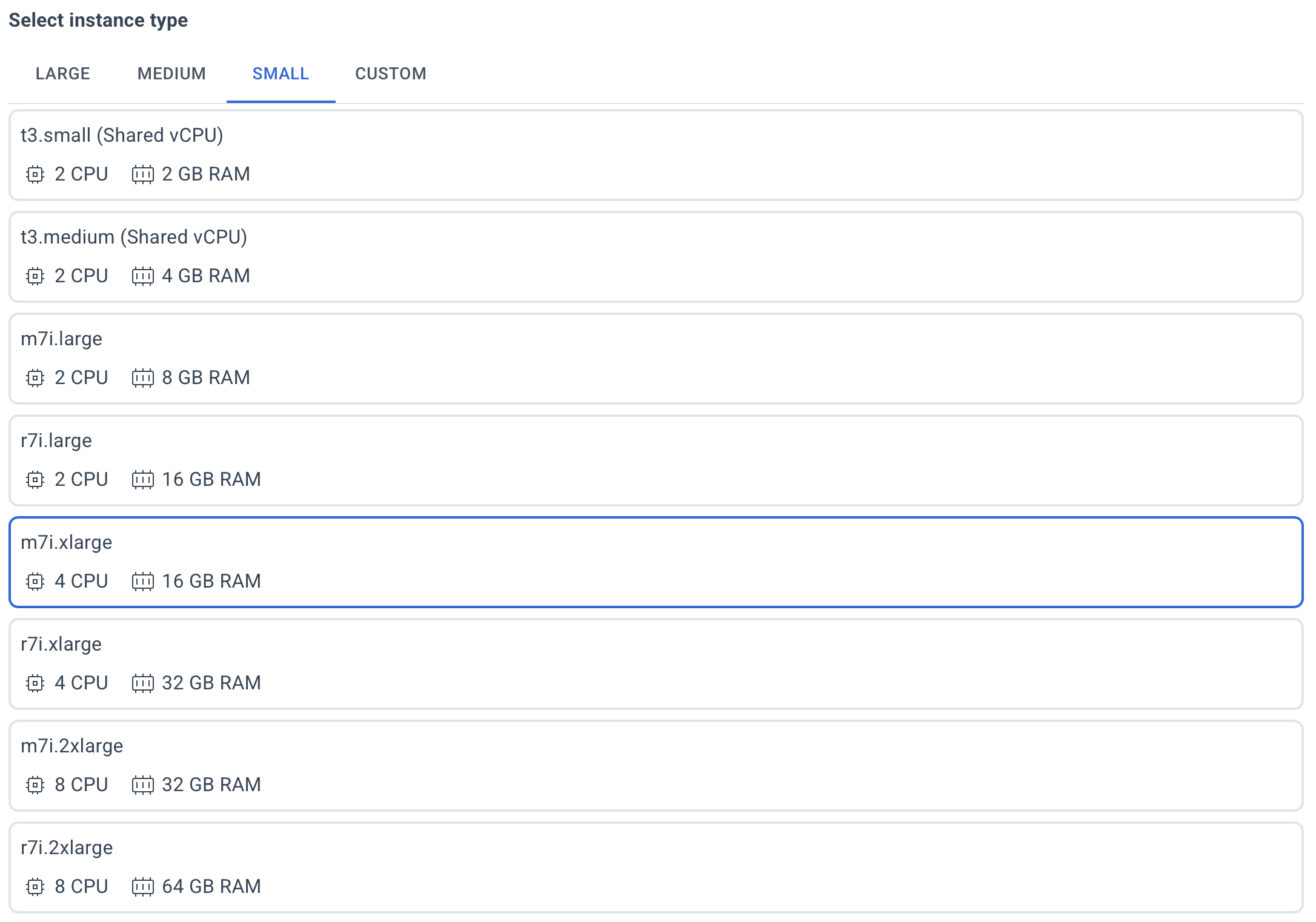Click the selected m7i.xlarge card
The image size is (1316, 922).
(656, 562)
